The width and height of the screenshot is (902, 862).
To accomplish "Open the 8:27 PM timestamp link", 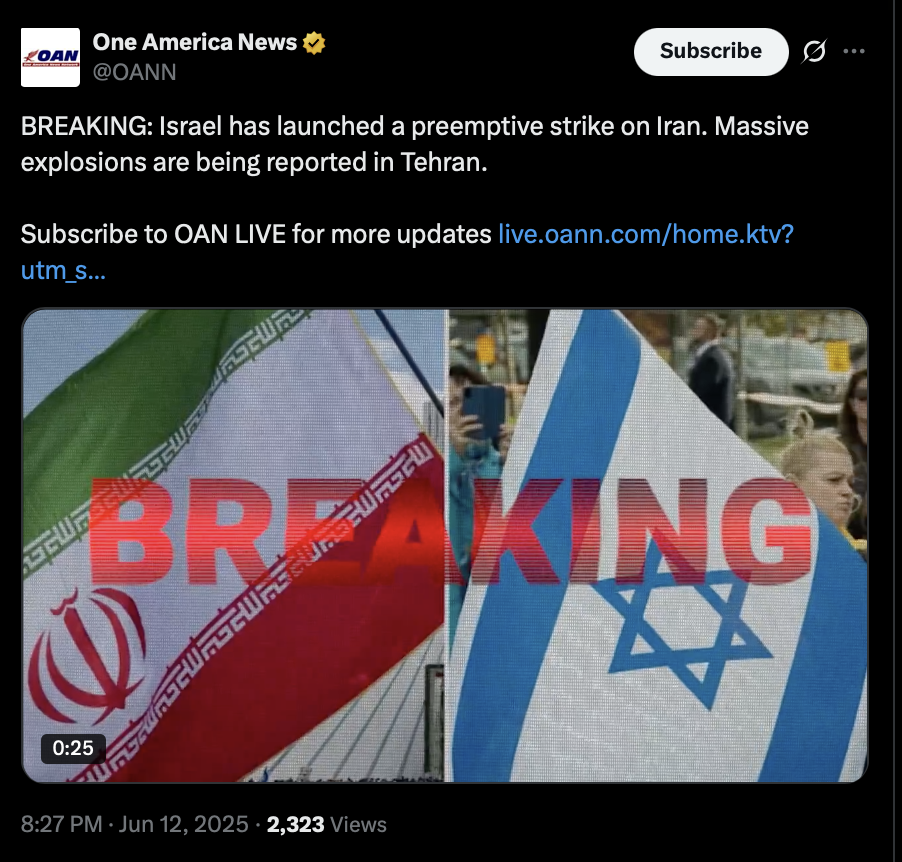I will 62,825.
